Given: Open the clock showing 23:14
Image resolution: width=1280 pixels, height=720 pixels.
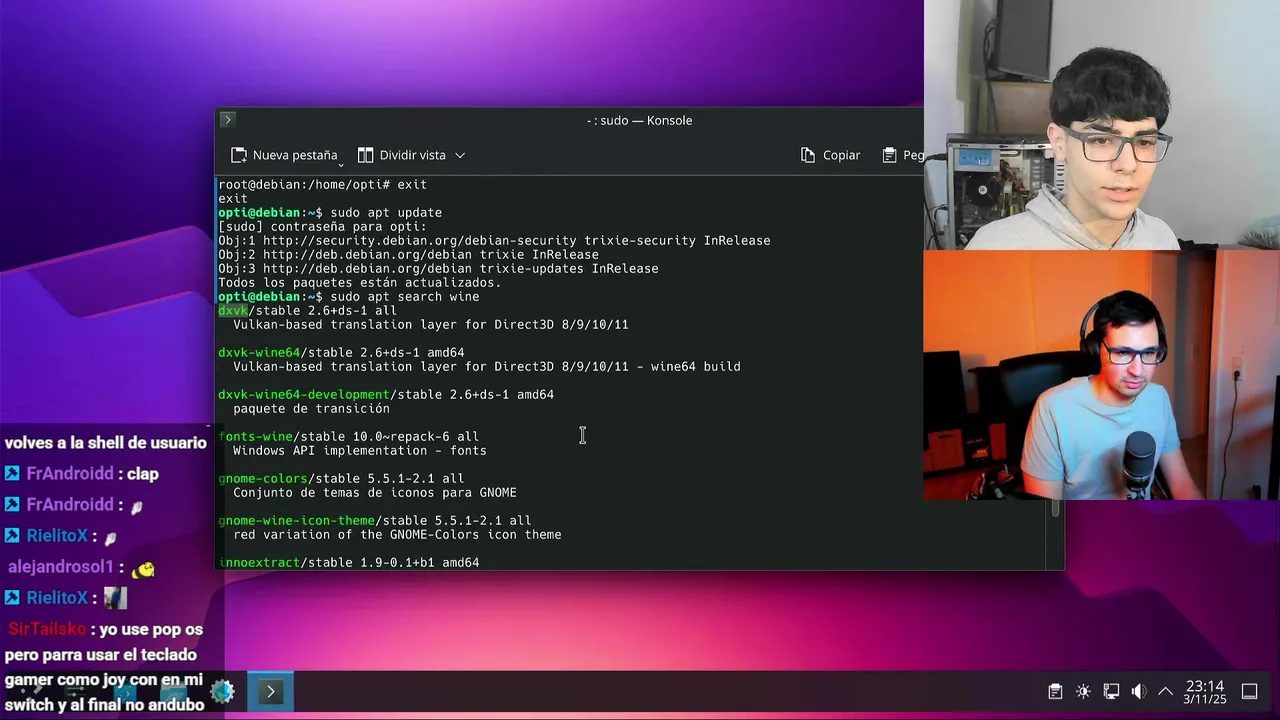Looking at the screenshot, I should click(1205, 691).
